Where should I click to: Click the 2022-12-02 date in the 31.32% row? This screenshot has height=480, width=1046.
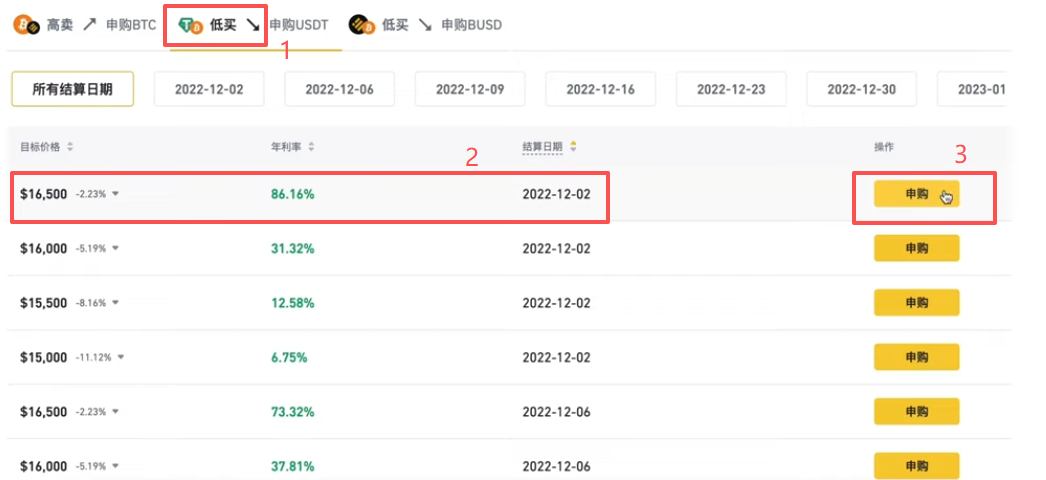556,249
